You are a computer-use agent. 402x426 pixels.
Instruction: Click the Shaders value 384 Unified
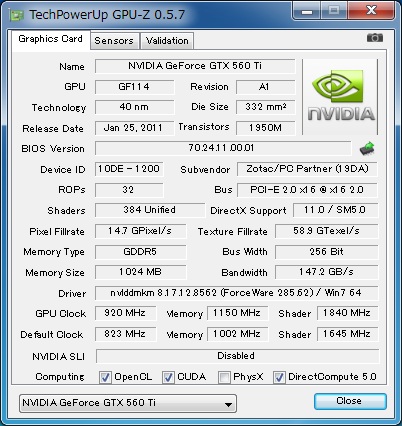click(x=150, y=210)
